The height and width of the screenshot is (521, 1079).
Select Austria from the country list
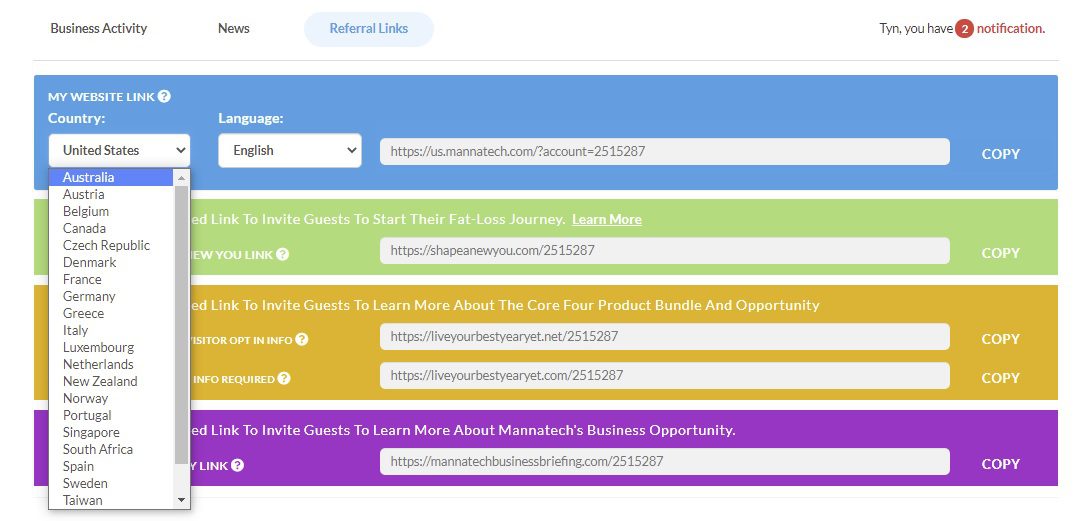point(112,194)
